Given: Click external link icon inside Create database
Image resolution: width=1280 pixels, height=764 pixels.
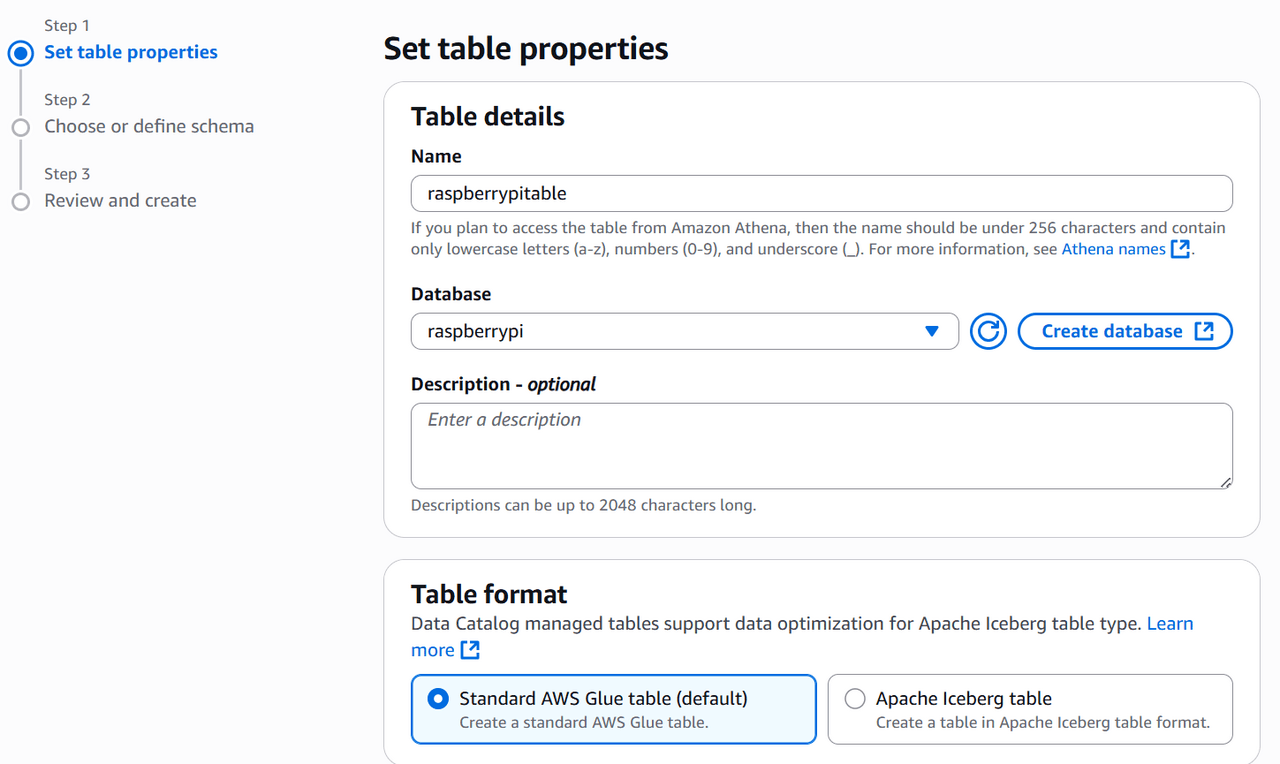Looking at the screenshot, I should 1204,332.
